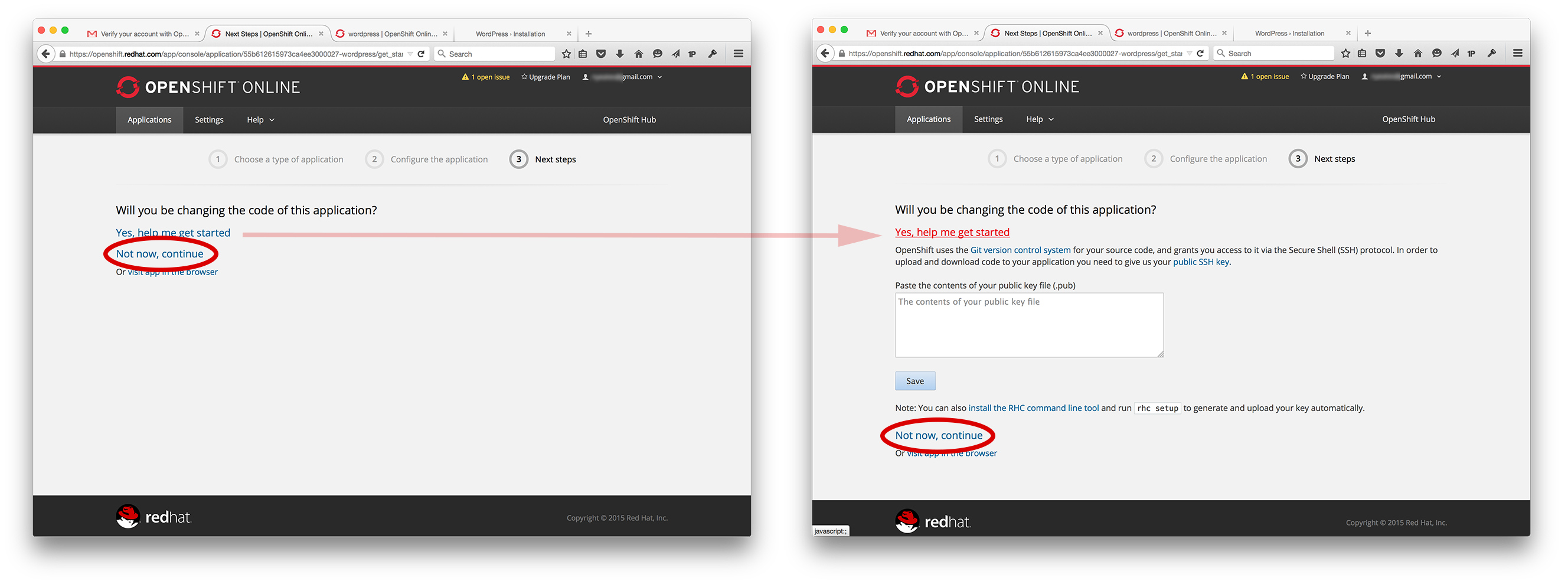Click the key icon in left browser toolbar
Image resolution: width=1568 pixels, height=584 pixels.
pos(712,54)
